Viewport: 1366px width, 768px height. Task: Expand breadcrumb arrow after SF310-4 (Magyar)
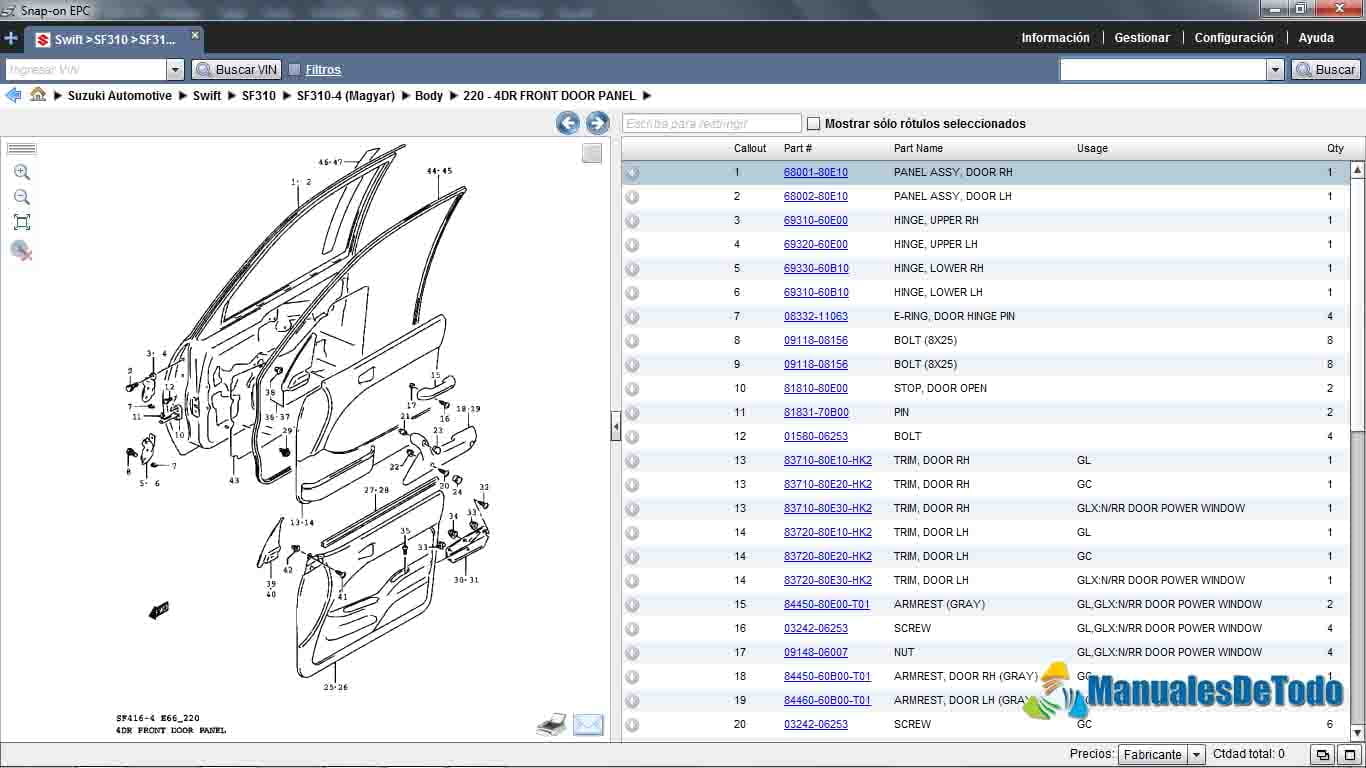[405, 96]
